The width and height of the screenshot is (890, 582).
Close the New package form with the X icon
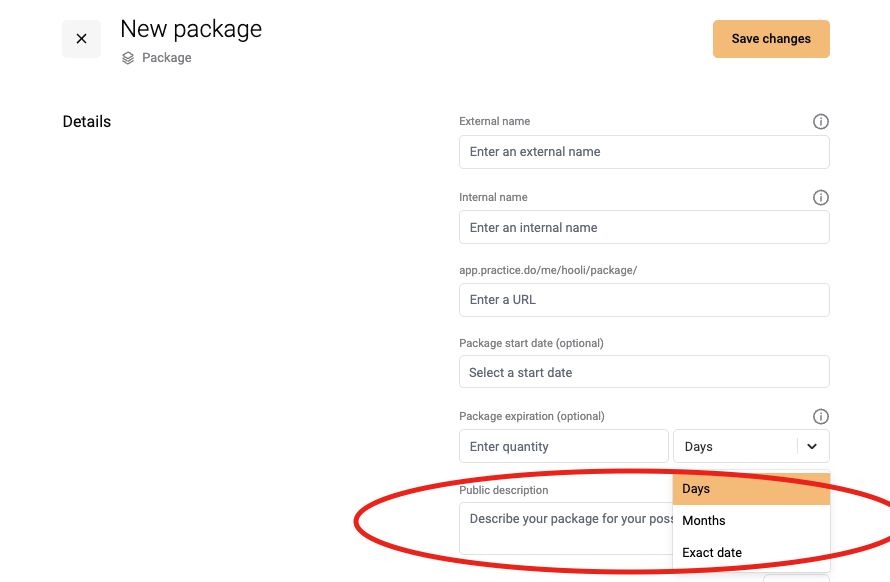pyautogui.click(x=81, y=39)
